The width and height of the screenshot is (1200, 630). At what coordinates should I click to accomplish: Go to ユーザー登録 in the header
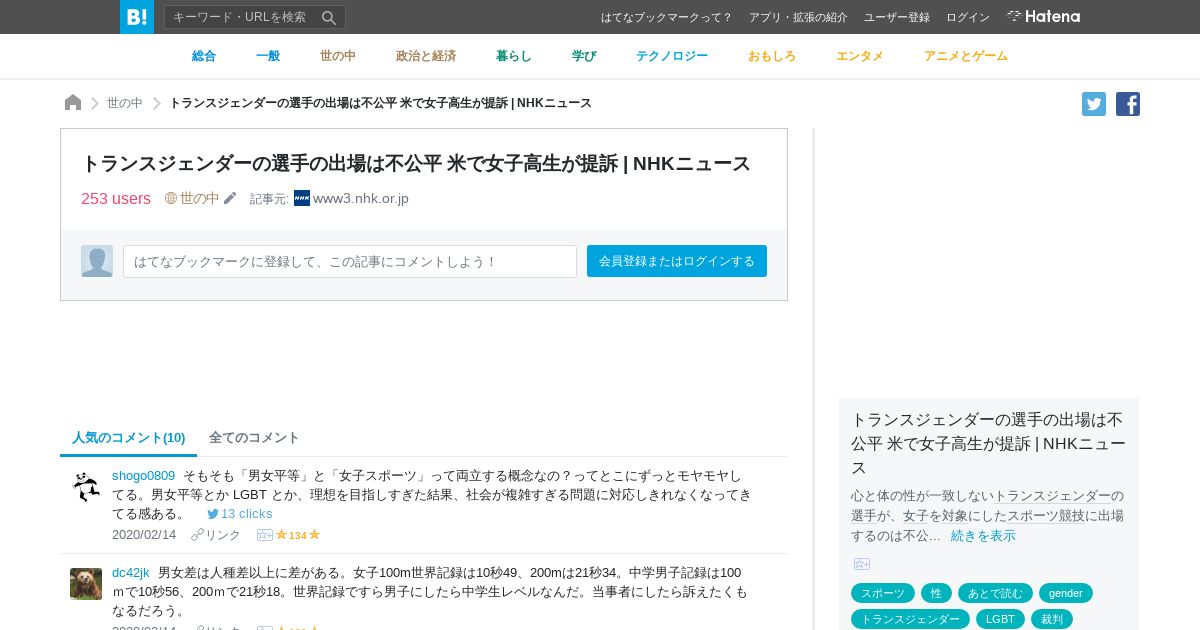click(897, 17)
